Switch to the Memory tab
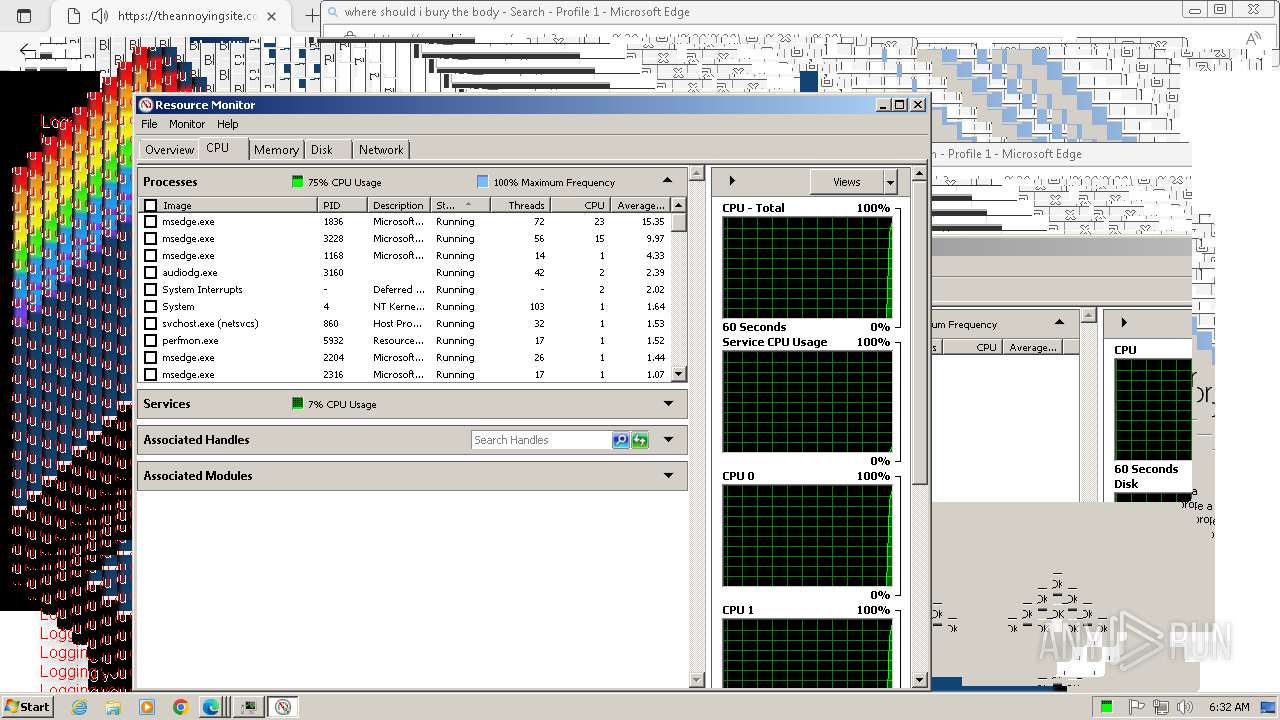 pos(276,150)
